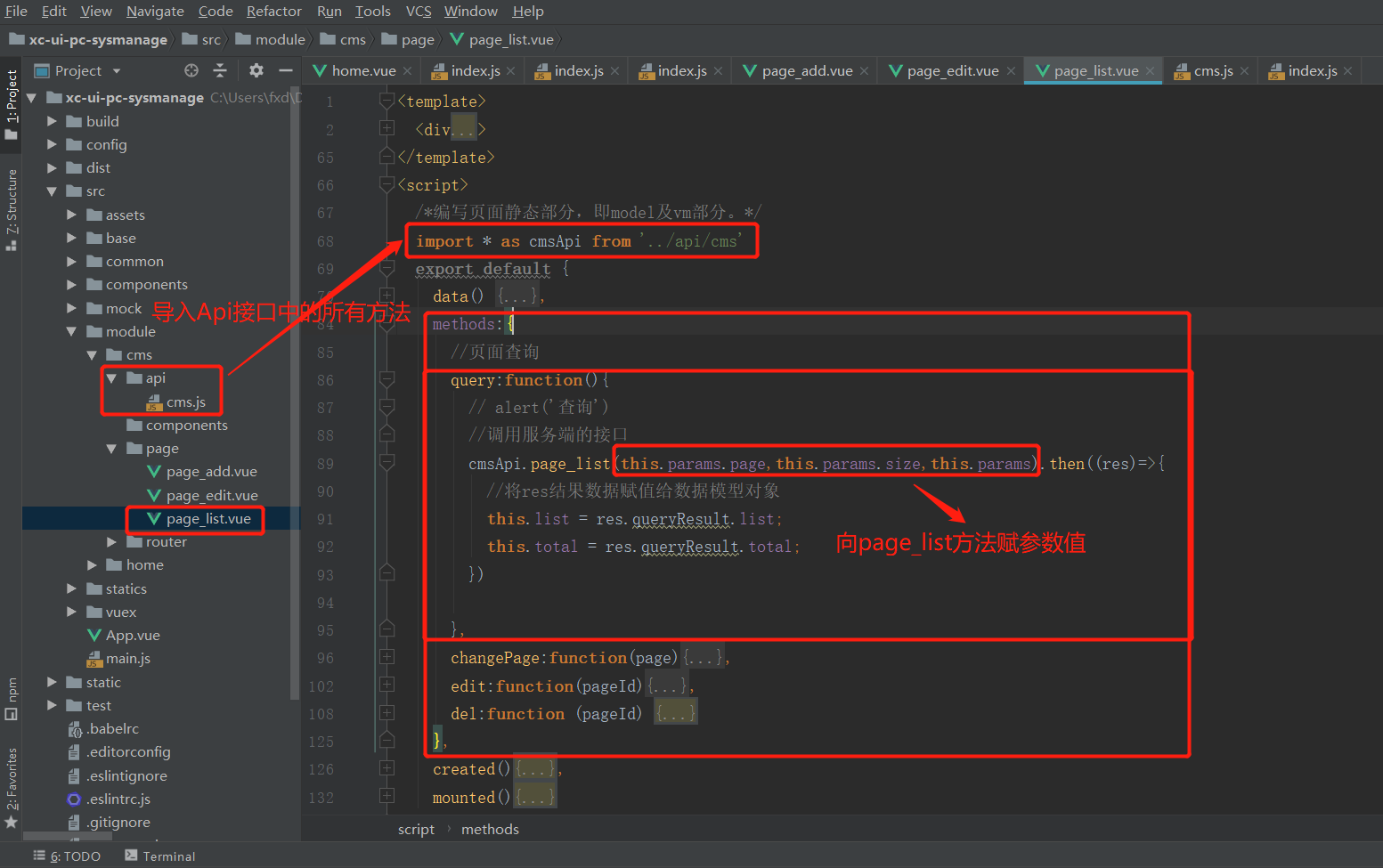
Task: Select App.vue in project tree
Action: coord(123,635)
